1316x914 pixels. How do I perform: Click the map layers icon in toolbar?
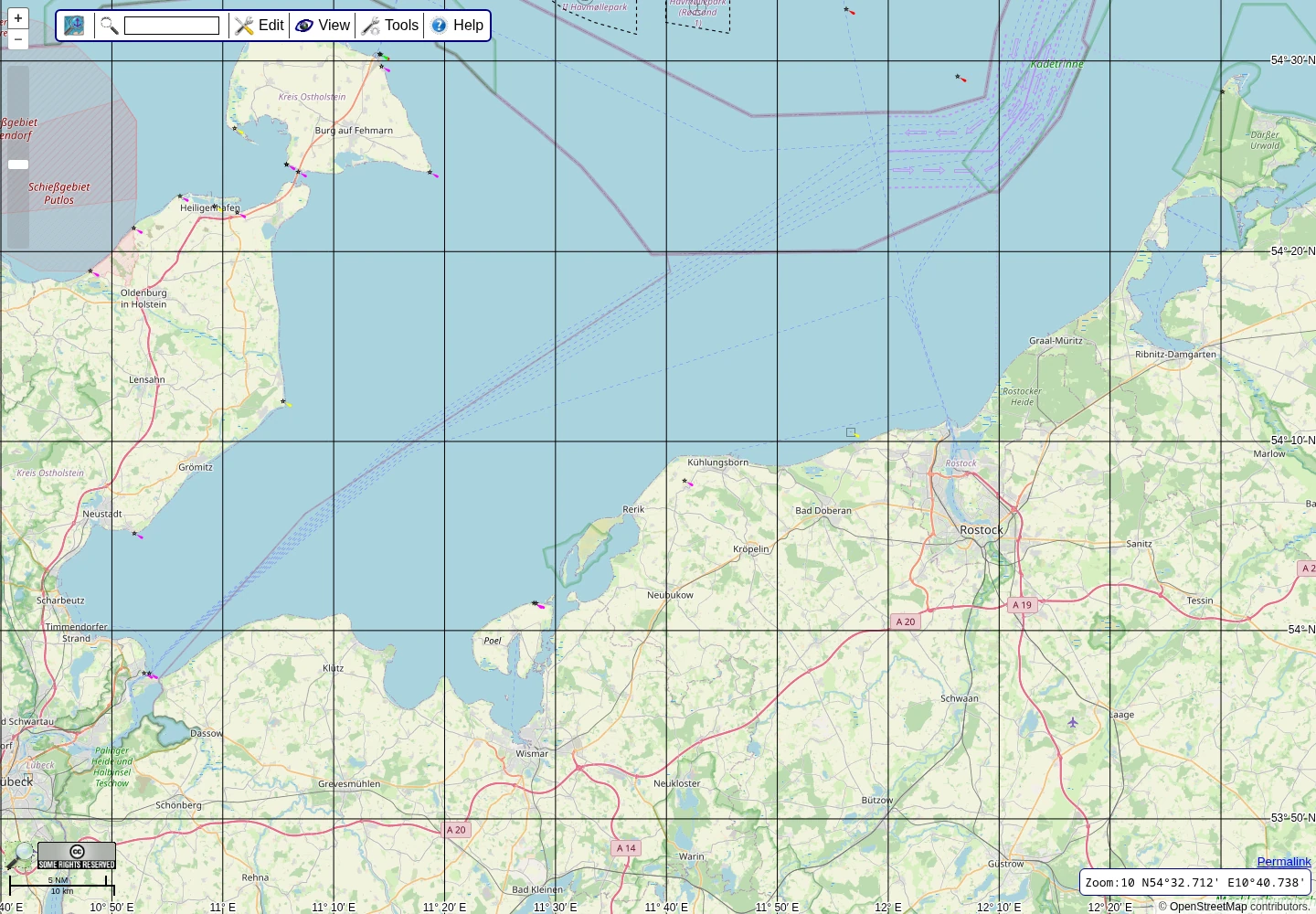click(x=74, y=26)
